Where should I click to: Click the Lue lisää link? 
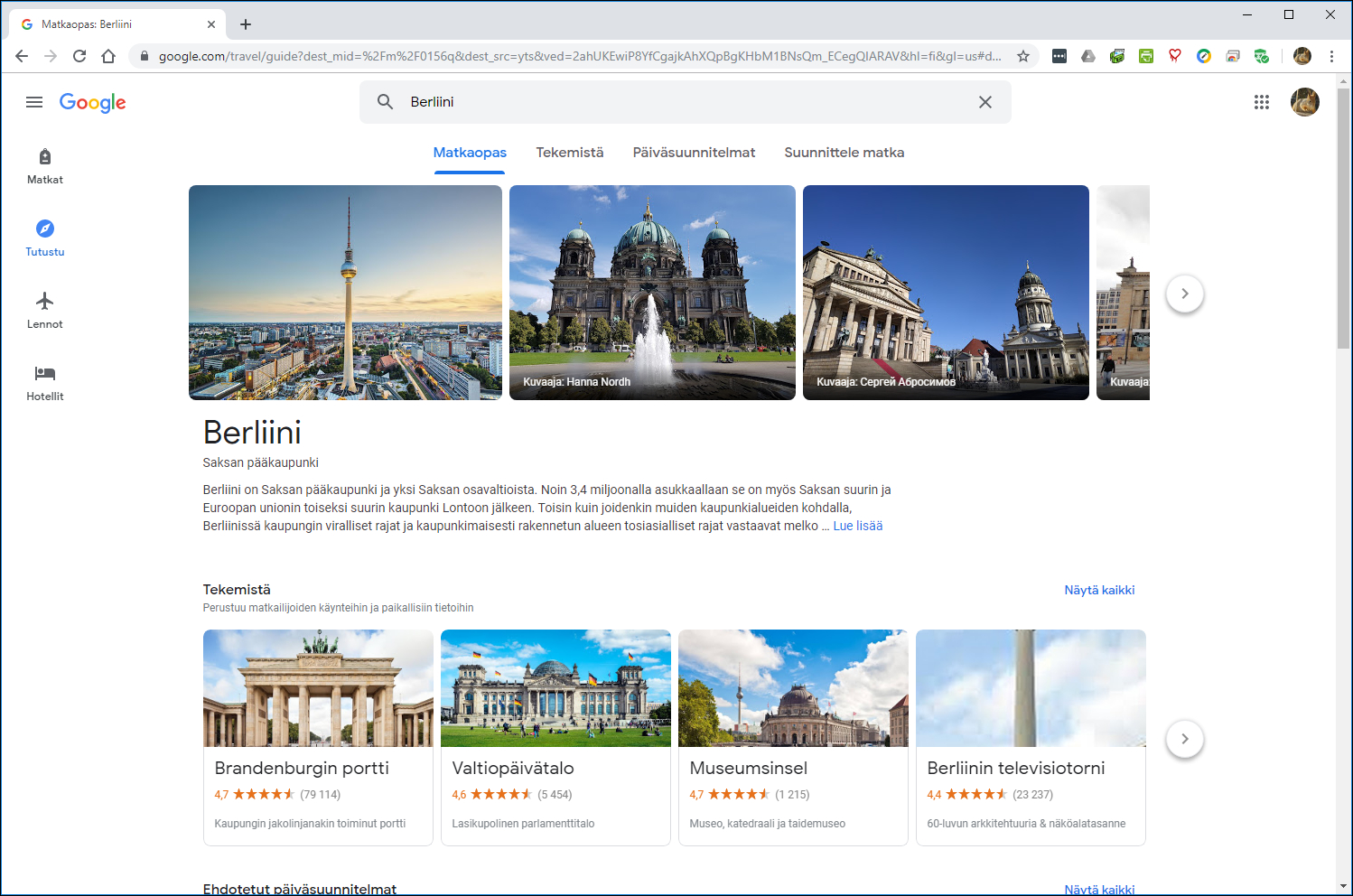[x=857, y=525]
